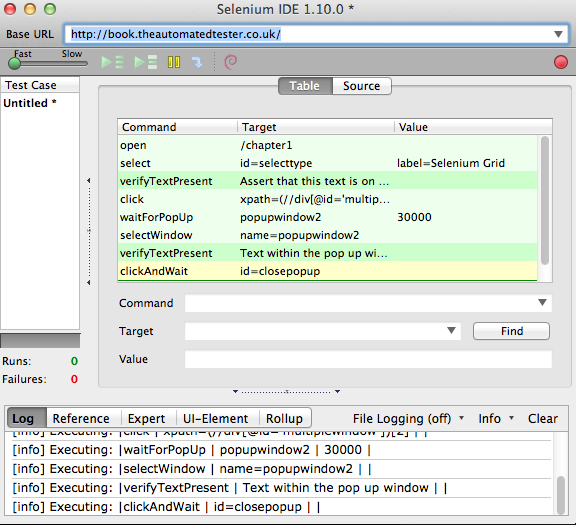
Task: Click the lower splitter arrow beside test case pane
Action: coord(89,283)
